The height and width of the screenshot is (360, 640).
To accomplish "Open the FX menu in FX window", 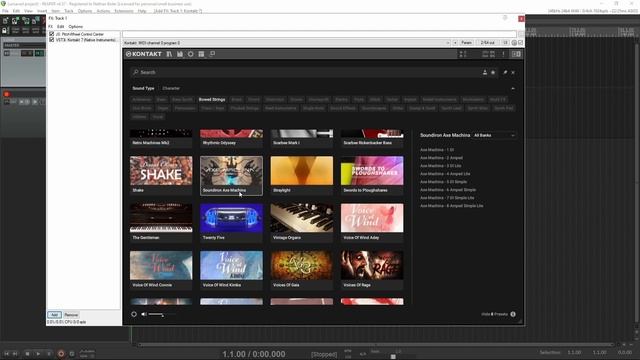I will (51, 27).
